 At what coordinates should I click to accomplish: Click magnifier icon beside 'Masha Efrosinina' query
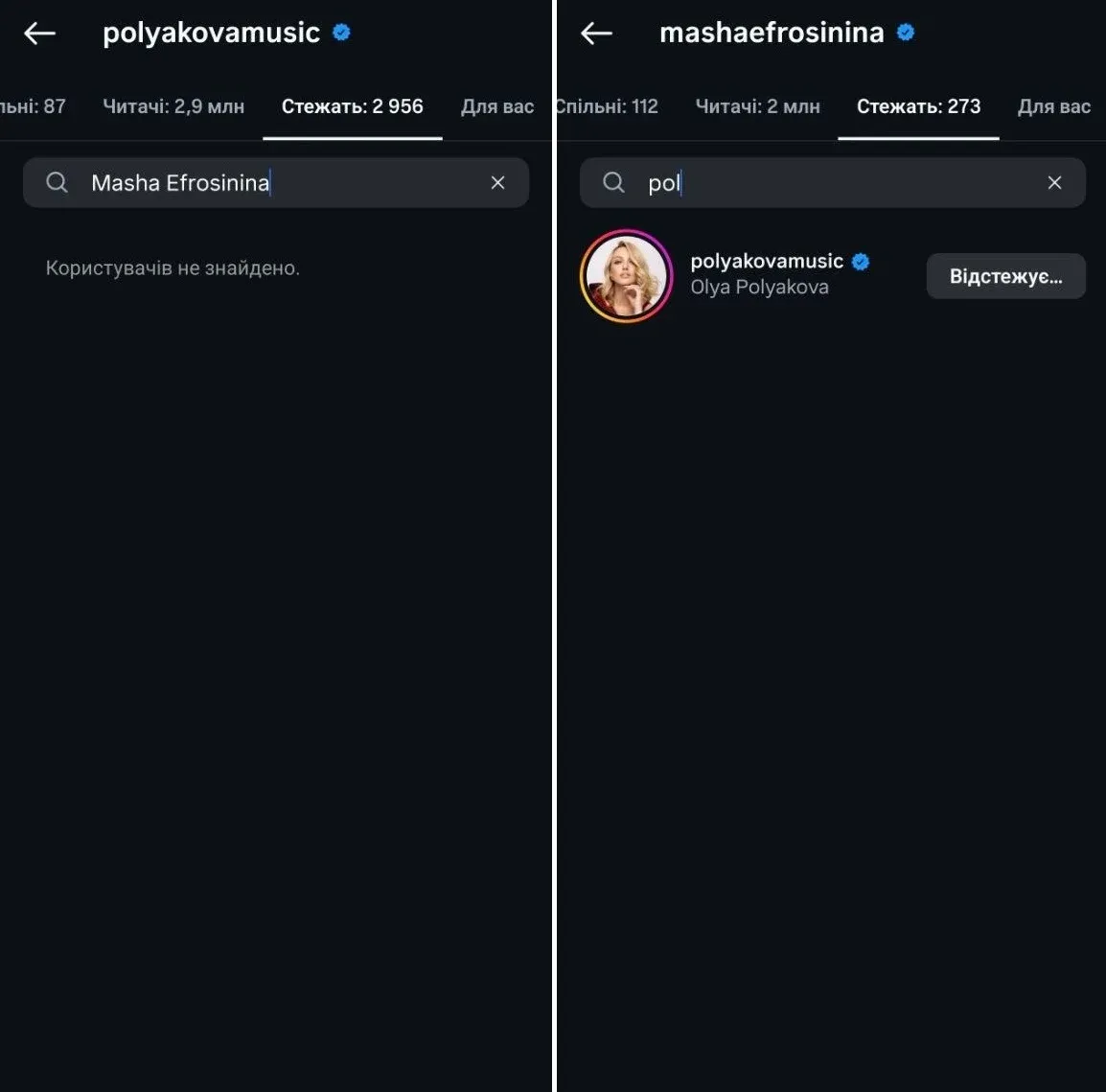coord(58,182)
